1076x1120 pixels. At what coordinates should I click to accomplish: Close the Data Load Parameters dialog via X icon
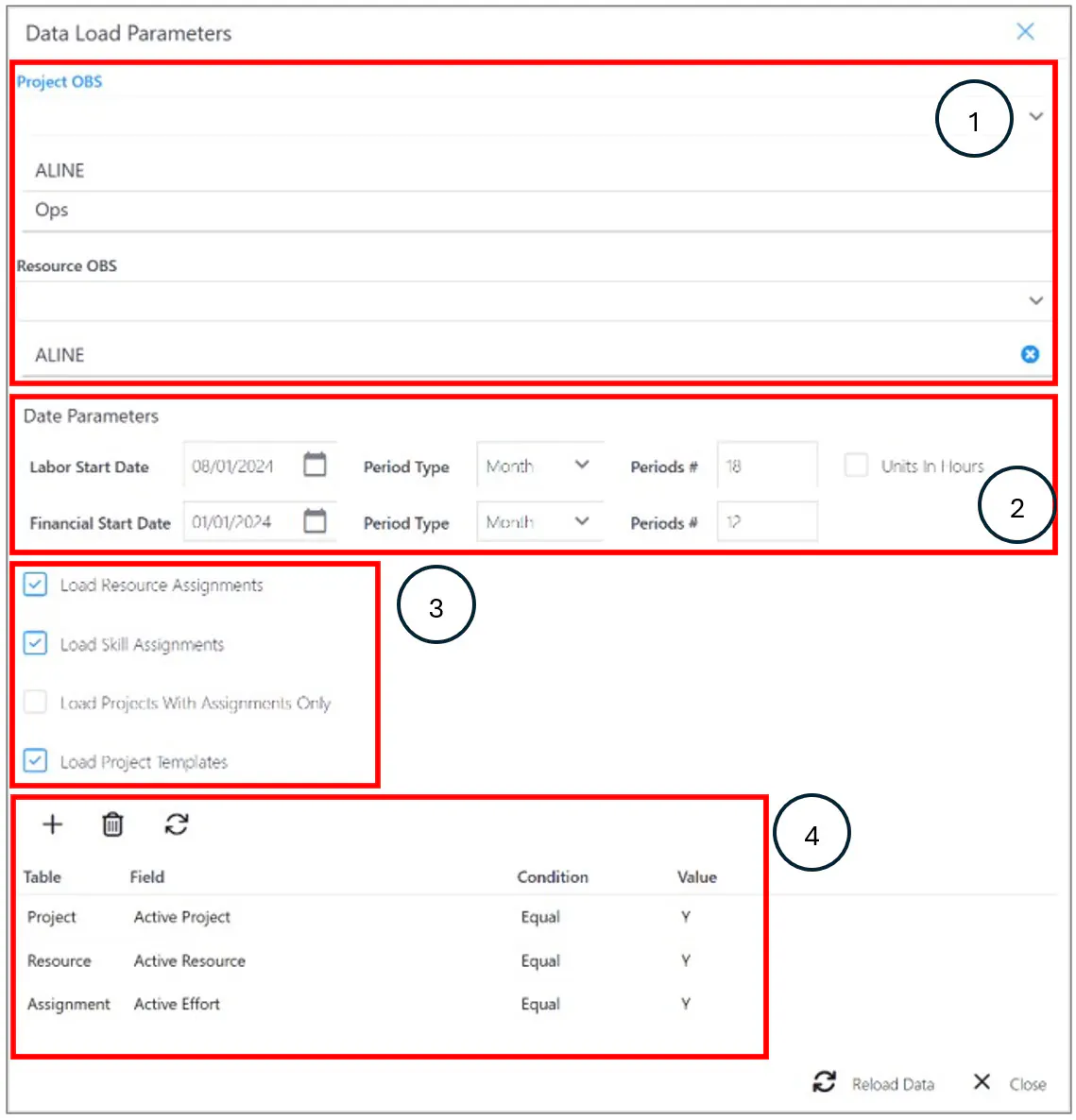coord(1025,31)
